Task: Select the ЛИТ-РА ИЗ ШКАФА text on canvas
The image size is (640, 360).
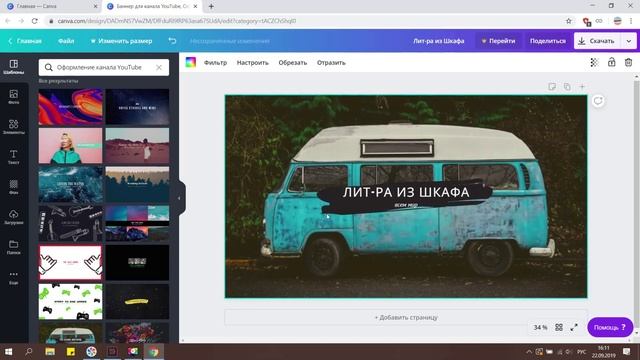Action: 406,192
